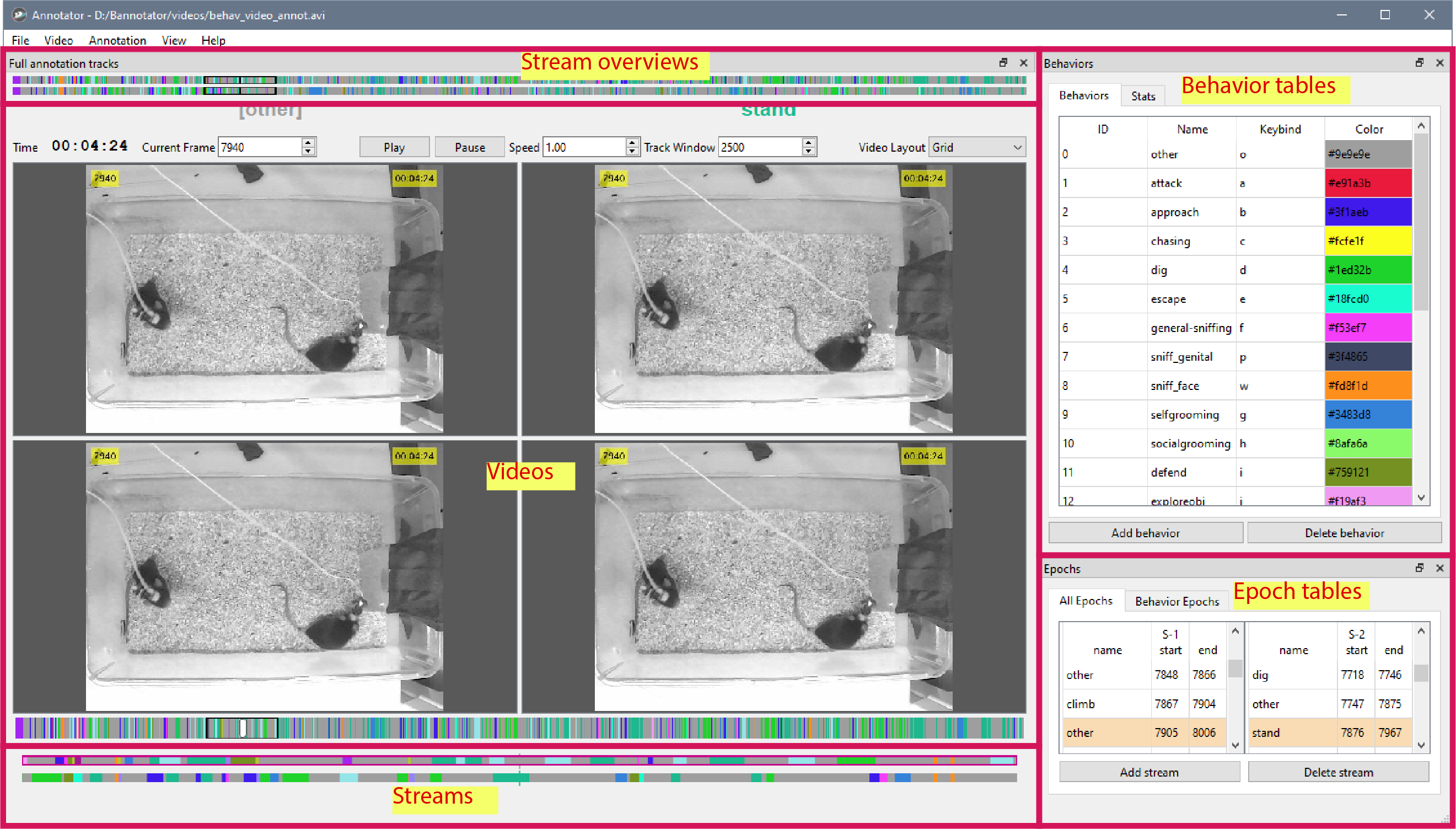Close the Behaviors dock panel

tap(1439, 63)
